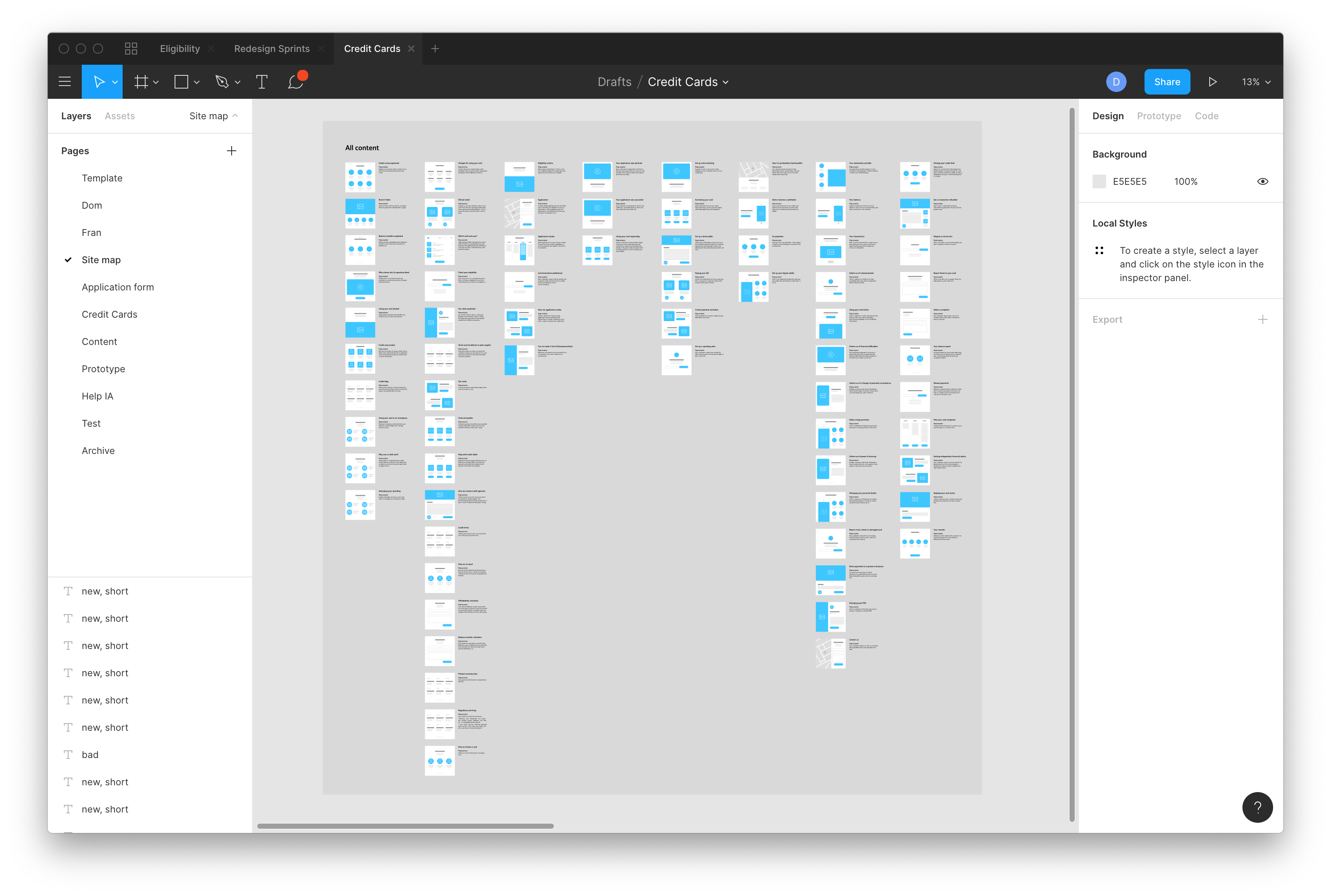Select the Move tool arrow
The image size is (1331, 896).
pos(99,82)
